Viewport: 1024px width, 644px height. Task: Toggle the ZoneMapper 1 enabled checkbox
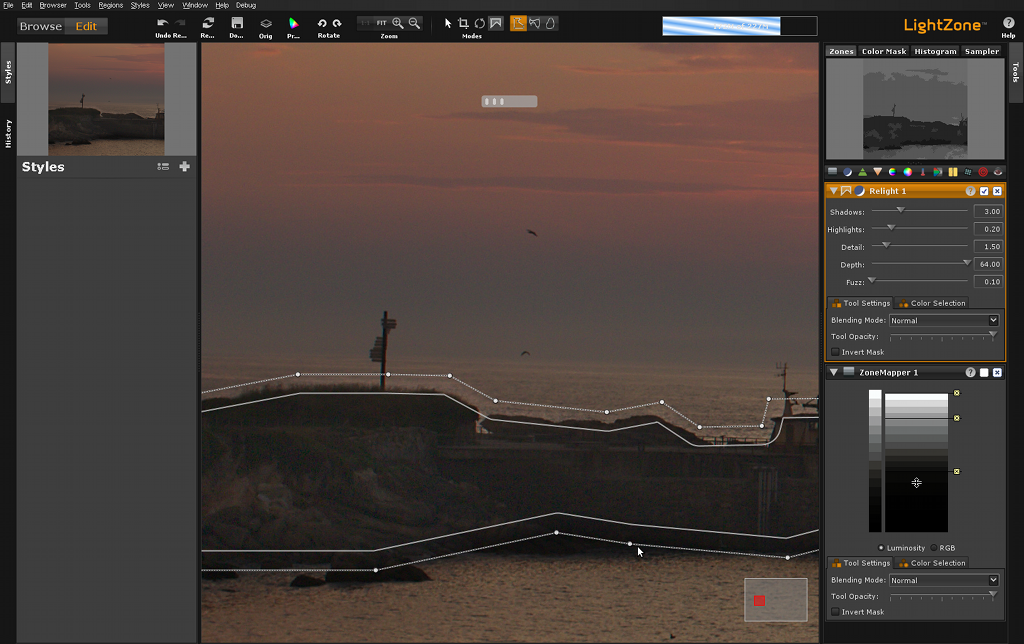coord(984,372)
